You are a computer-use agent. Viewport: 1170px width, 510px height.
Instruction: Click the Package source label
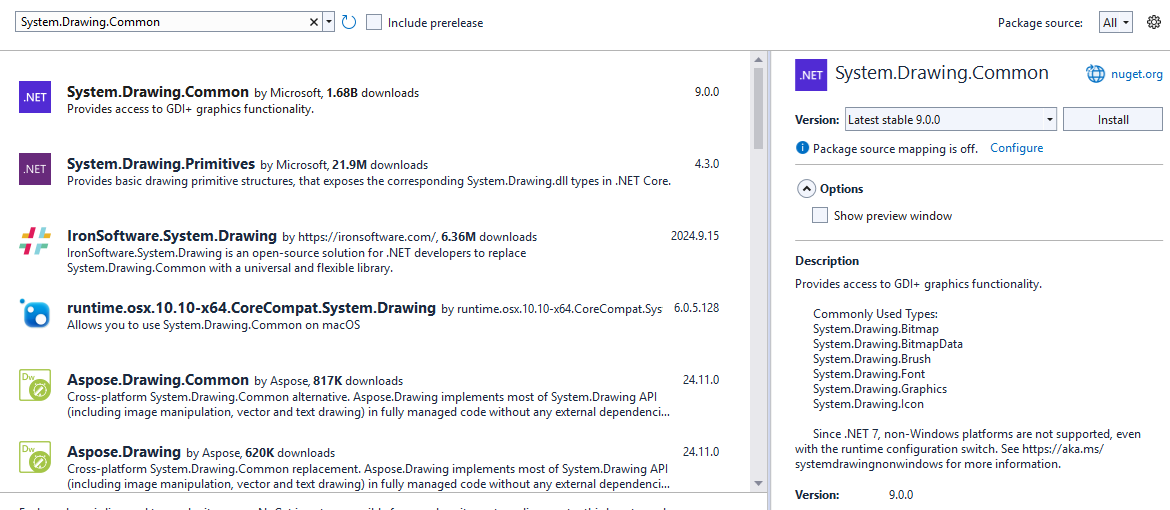pyautogui.click(x=1040, y=22)
